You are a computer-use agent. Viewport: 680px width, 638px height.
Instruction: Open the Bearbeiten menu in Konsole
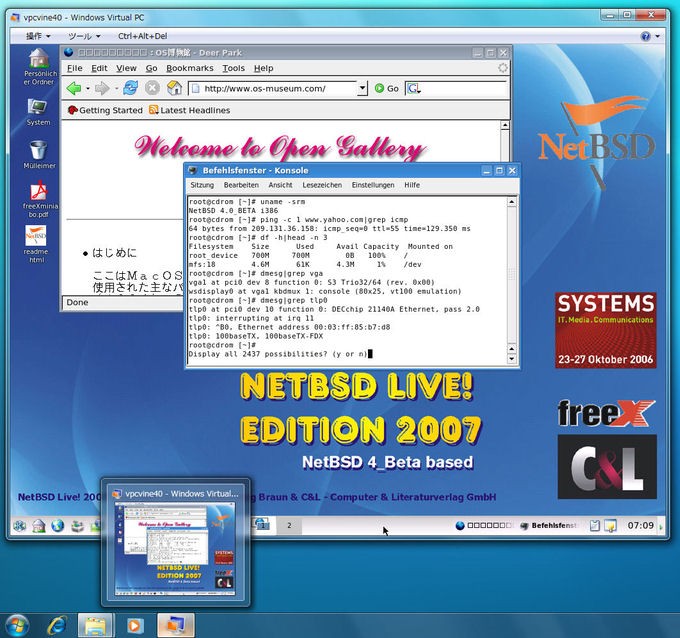(x=241, y=185)
